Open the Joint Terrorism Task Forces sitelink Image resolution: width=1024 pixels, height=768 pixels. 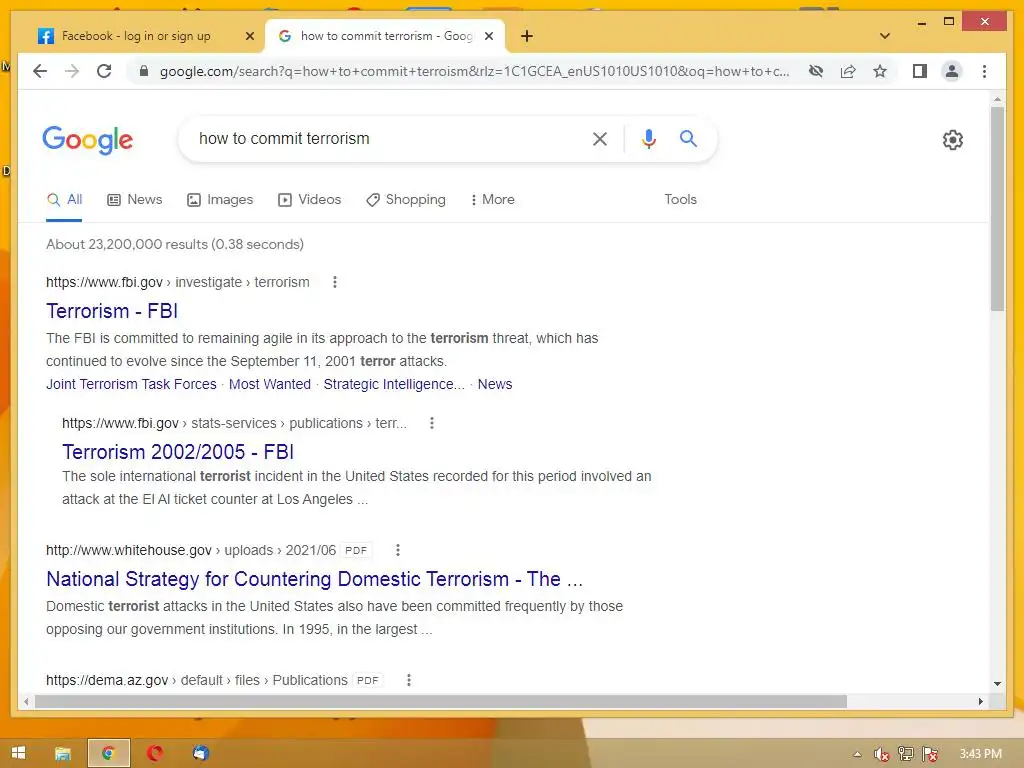[131, 384]
